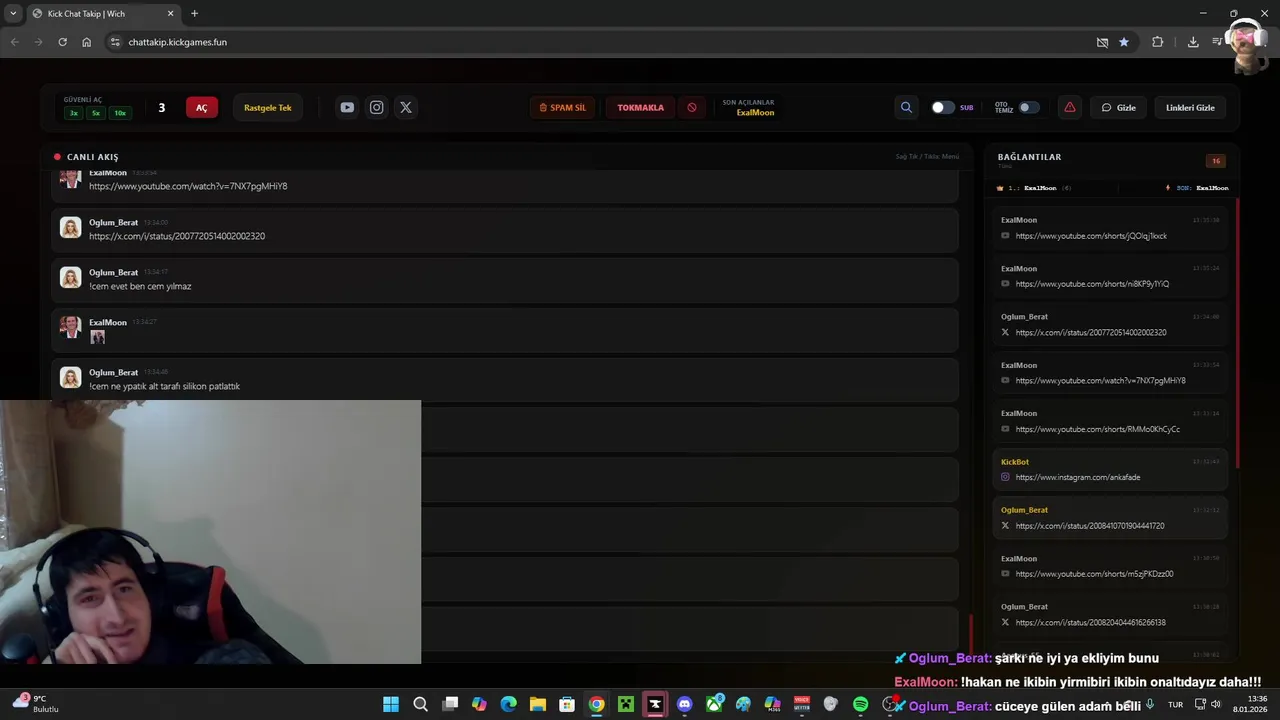Click YouTube icon beside shorts/jQOIqj1kxck link
This screenshot has height=720, width=1280.
point(1005,236)
